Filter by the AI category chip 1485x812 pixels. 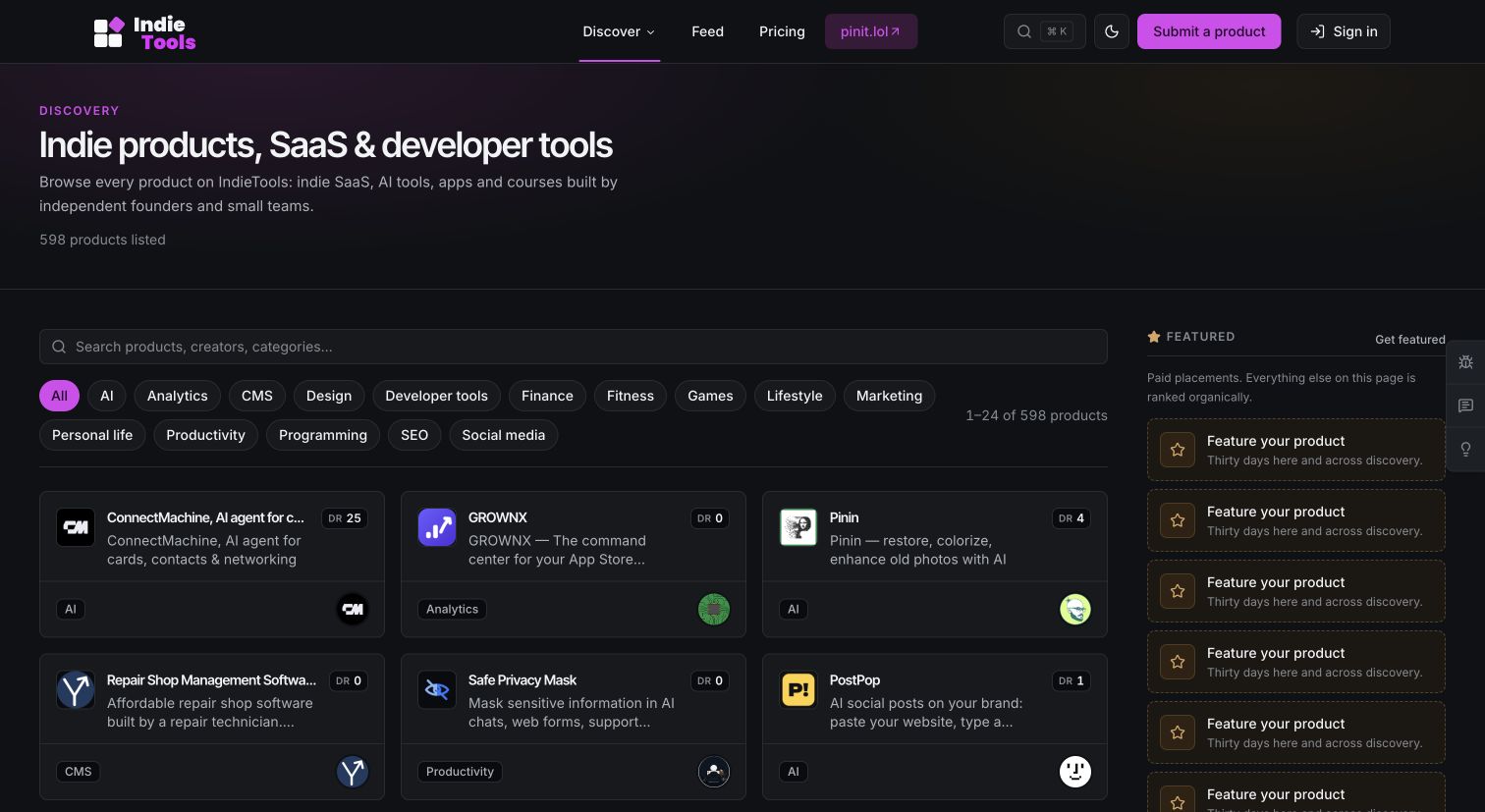click(x=107, y=396)
